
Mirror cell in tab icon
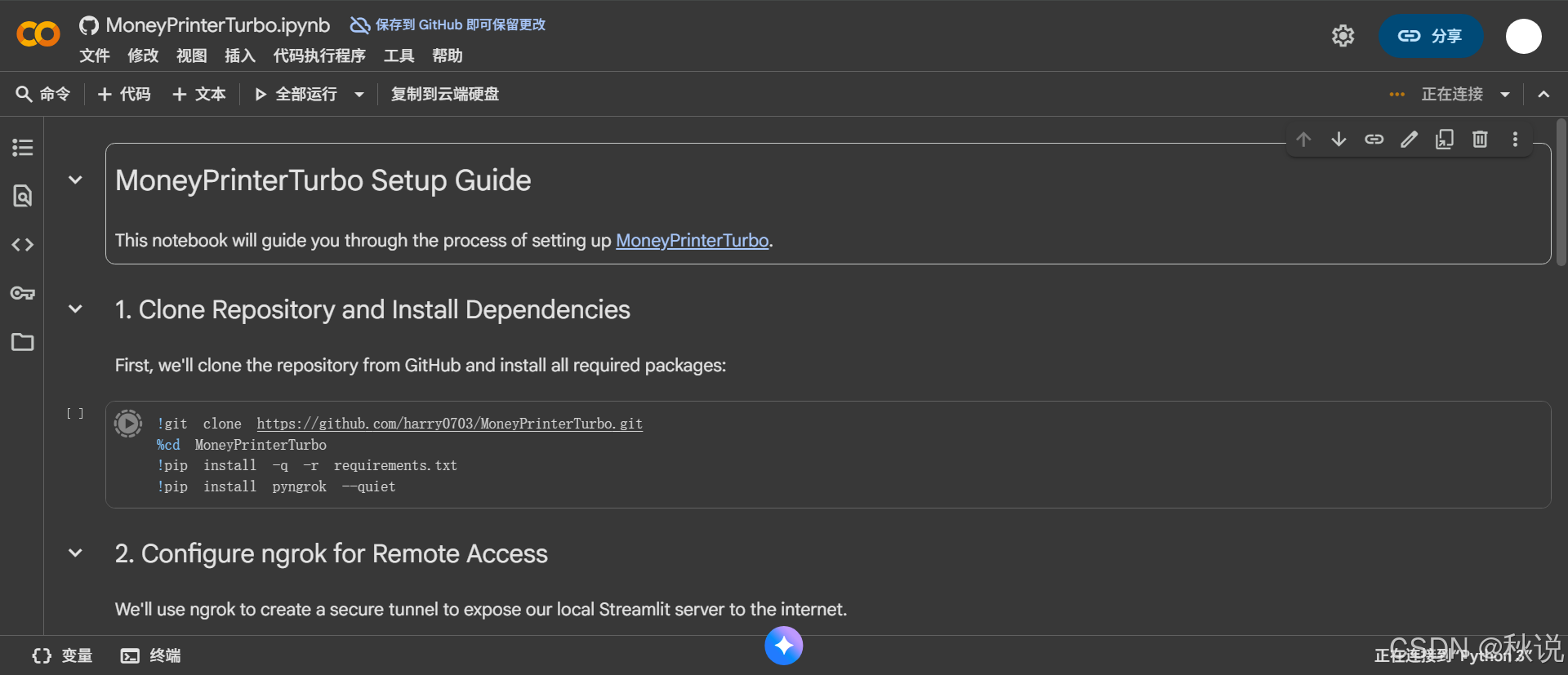pyautogui.click(x=1445, y=140)
